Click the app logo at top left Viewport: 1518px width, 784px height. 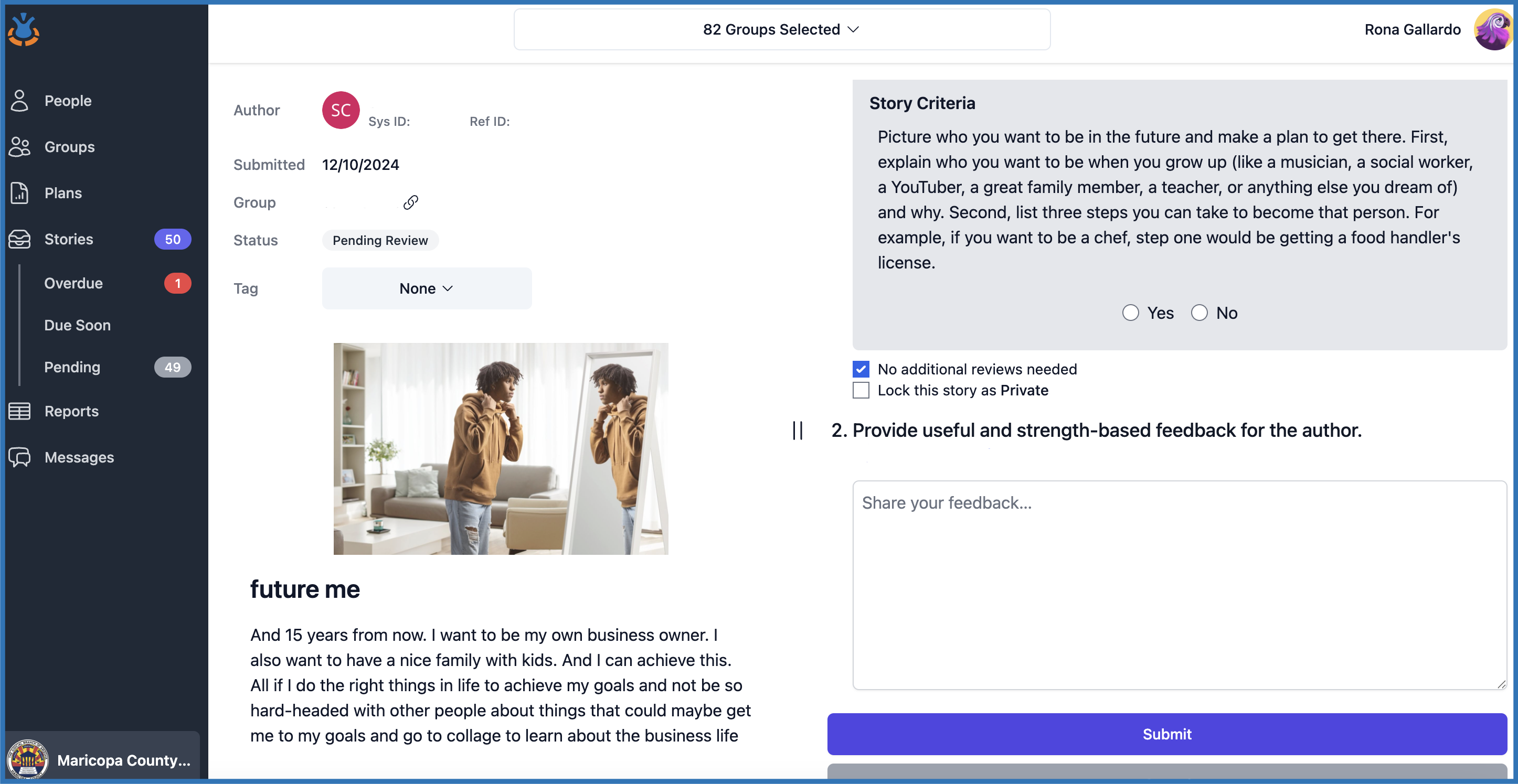[x=24, y=29]
